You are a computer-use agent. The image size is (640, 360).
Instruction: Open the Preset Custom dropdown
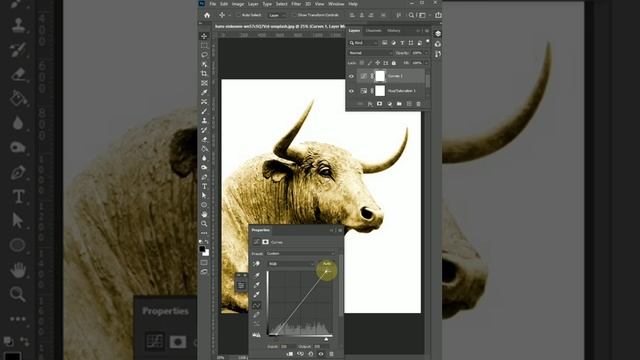[x=300, y=253]
